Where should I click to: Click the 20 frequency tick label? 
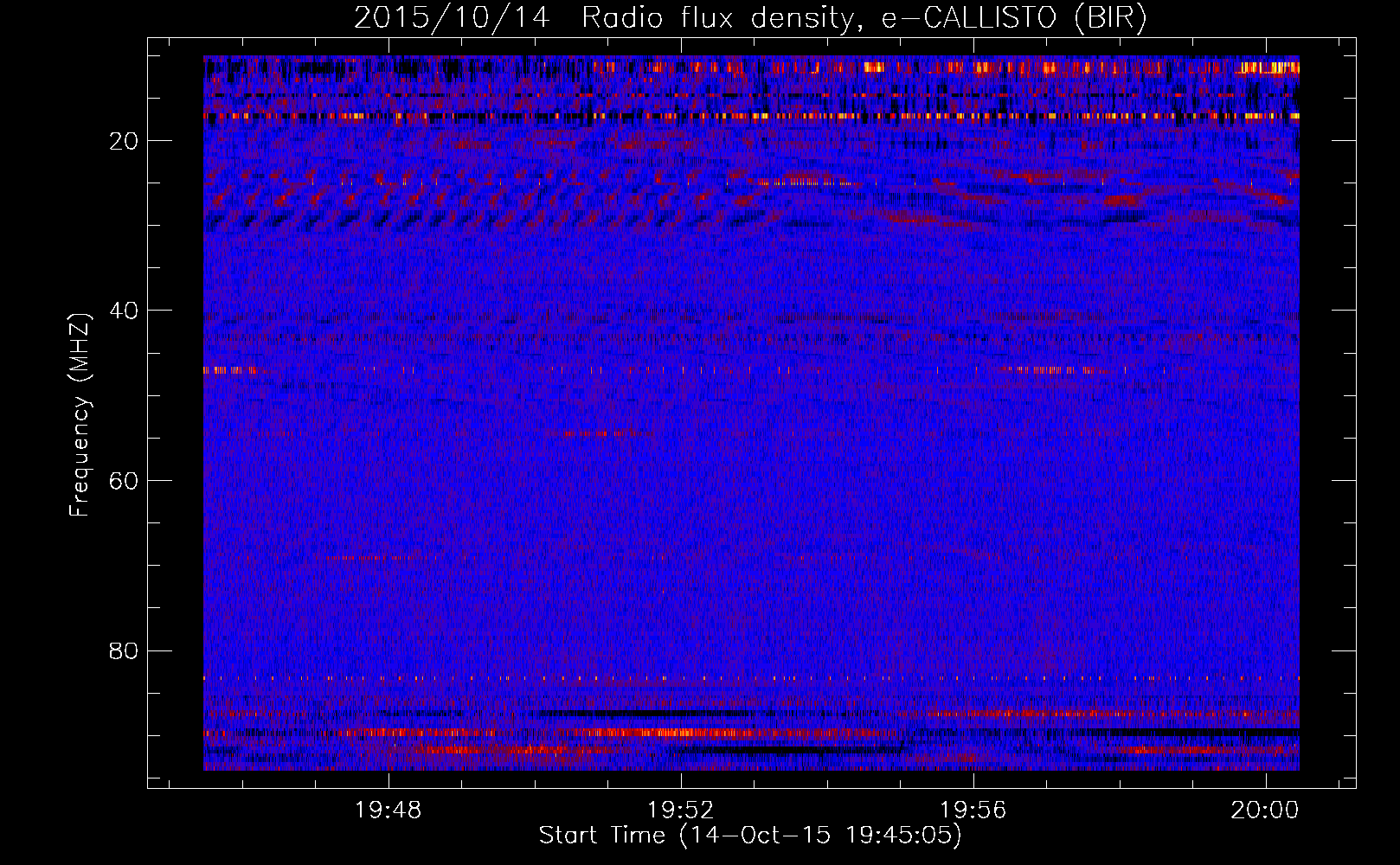point(125,141)
